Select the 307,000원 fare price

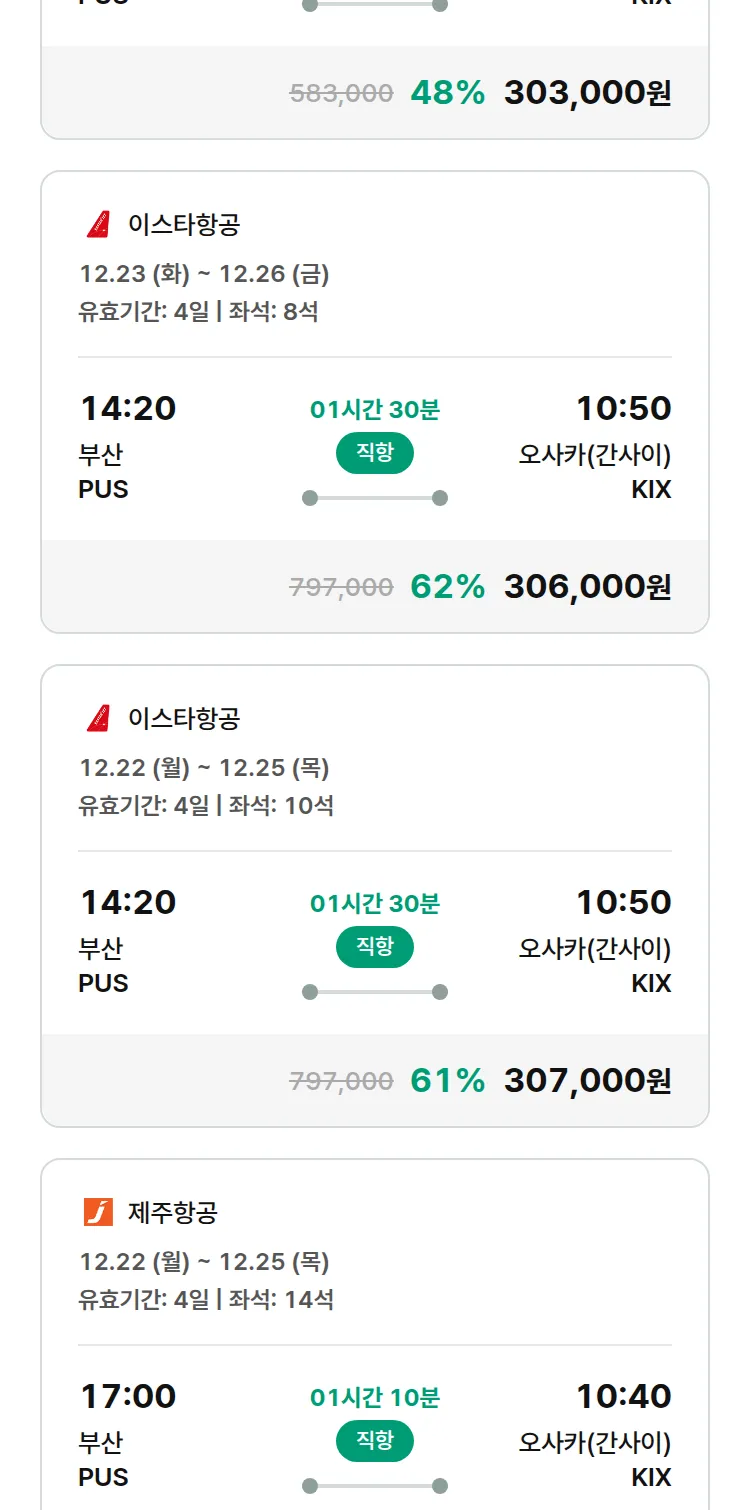click(587, 1081)
